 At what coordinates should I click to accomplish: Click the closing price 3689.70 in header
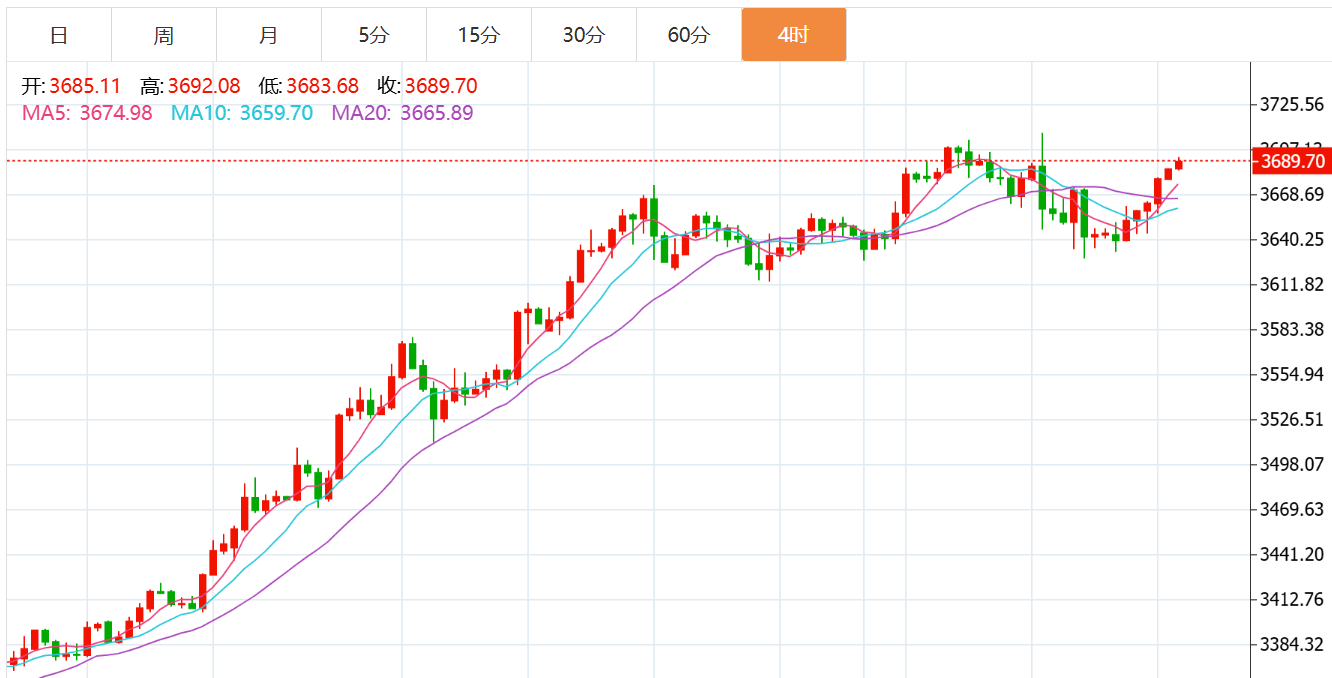(440, 87)
